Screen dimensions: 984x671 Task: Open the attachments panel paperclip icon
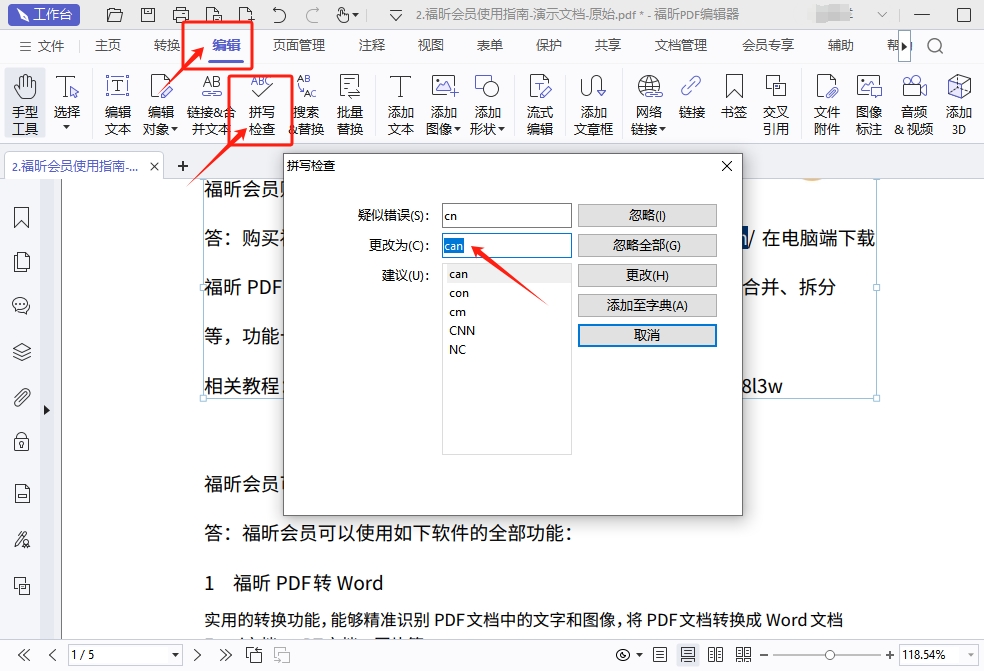(x=21, y=397)
